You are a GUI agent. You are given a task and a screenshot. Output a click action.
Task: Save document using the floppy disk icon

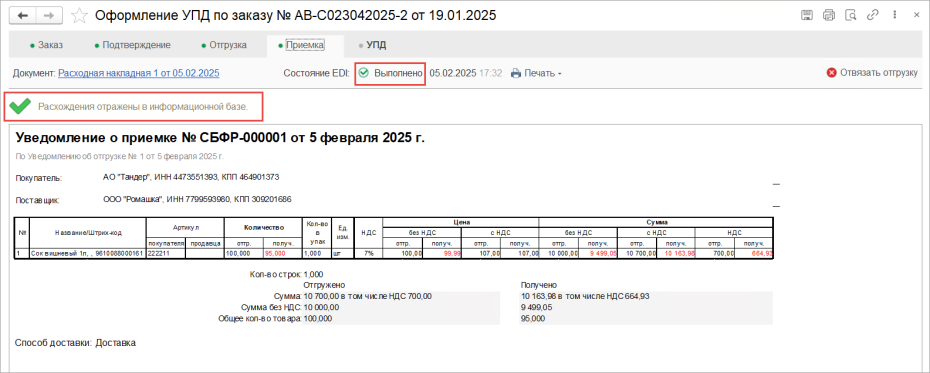(807, 16)
